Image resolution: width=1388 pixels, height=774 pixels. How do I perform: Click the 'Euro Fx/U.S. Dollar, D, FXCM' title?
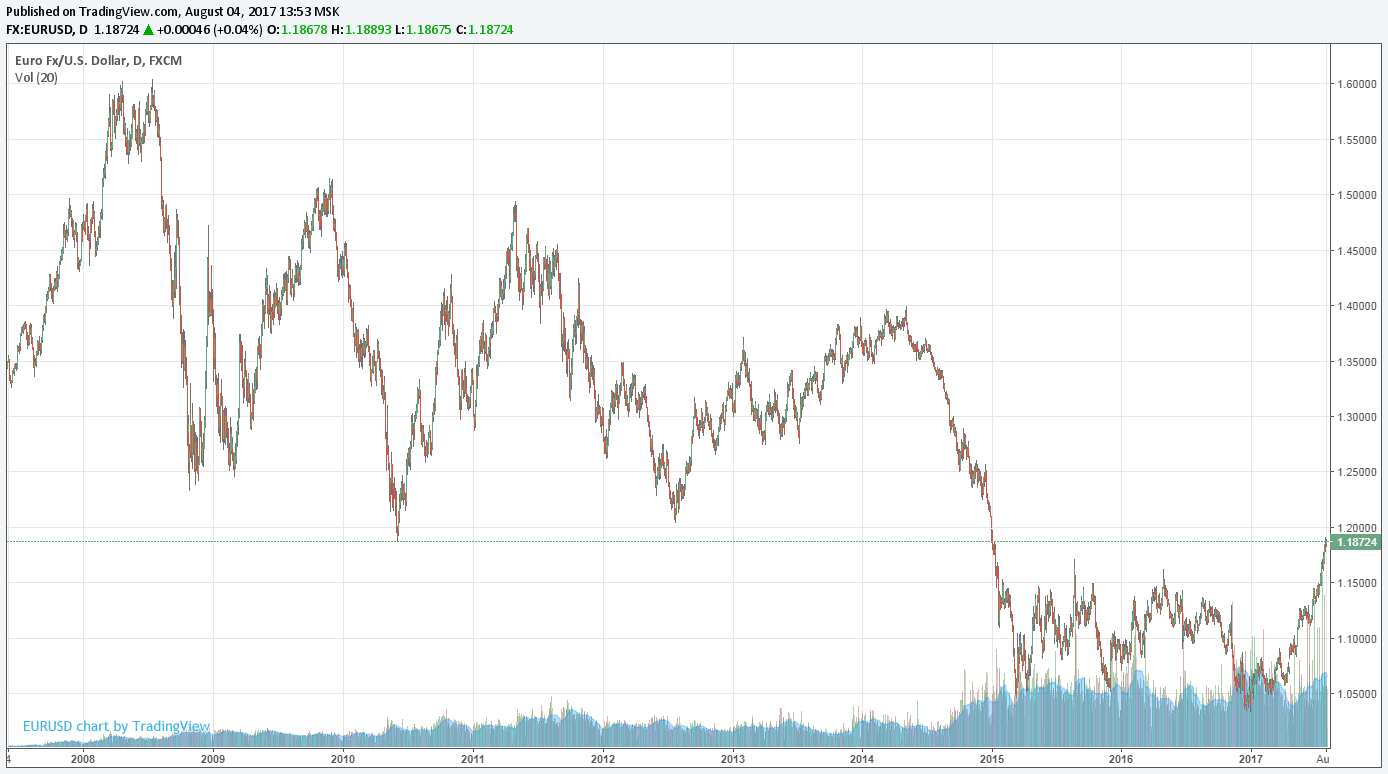coord(98,61)
